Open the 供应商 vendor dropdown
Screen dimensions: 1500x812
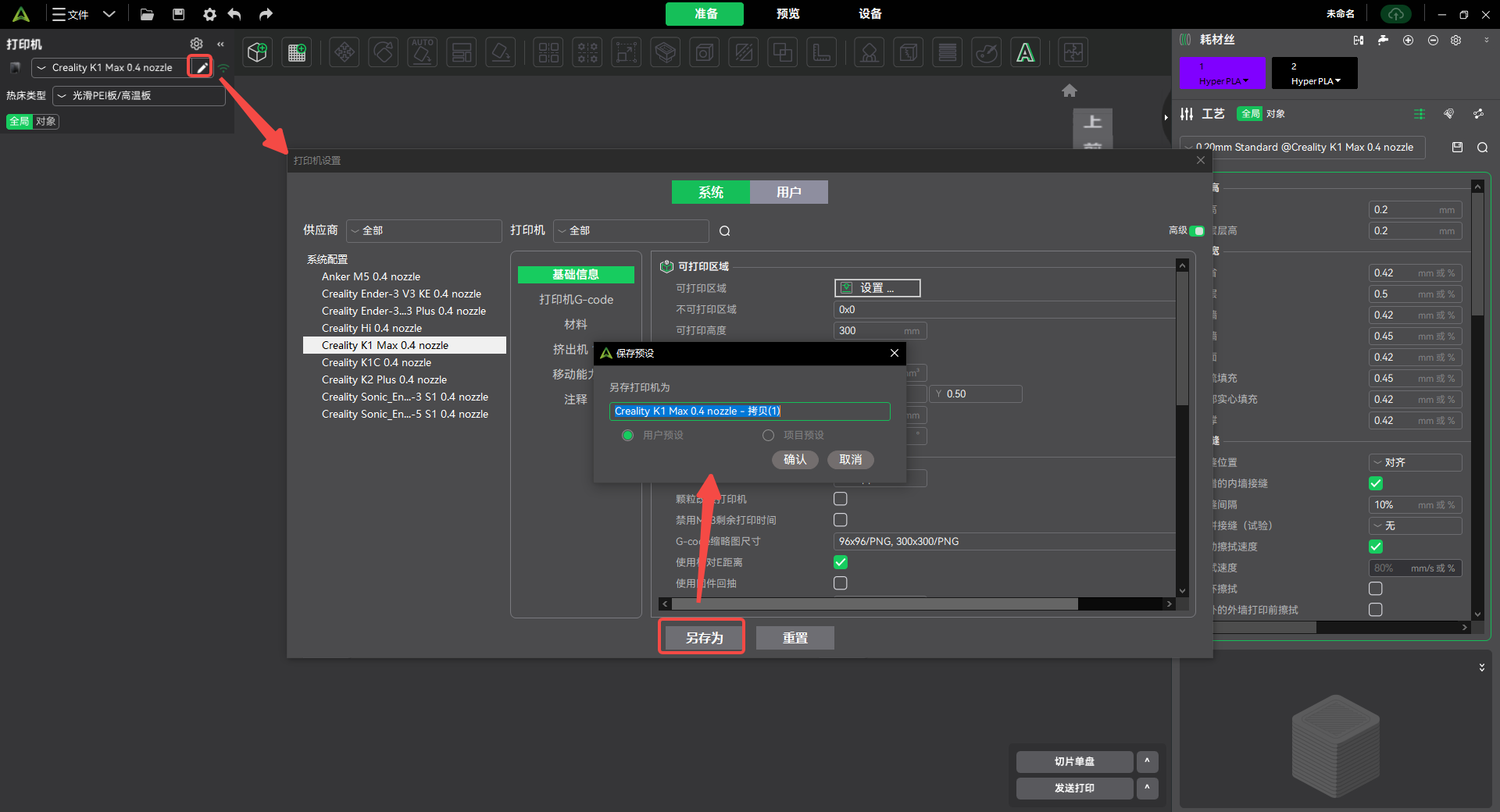[424, 230]
